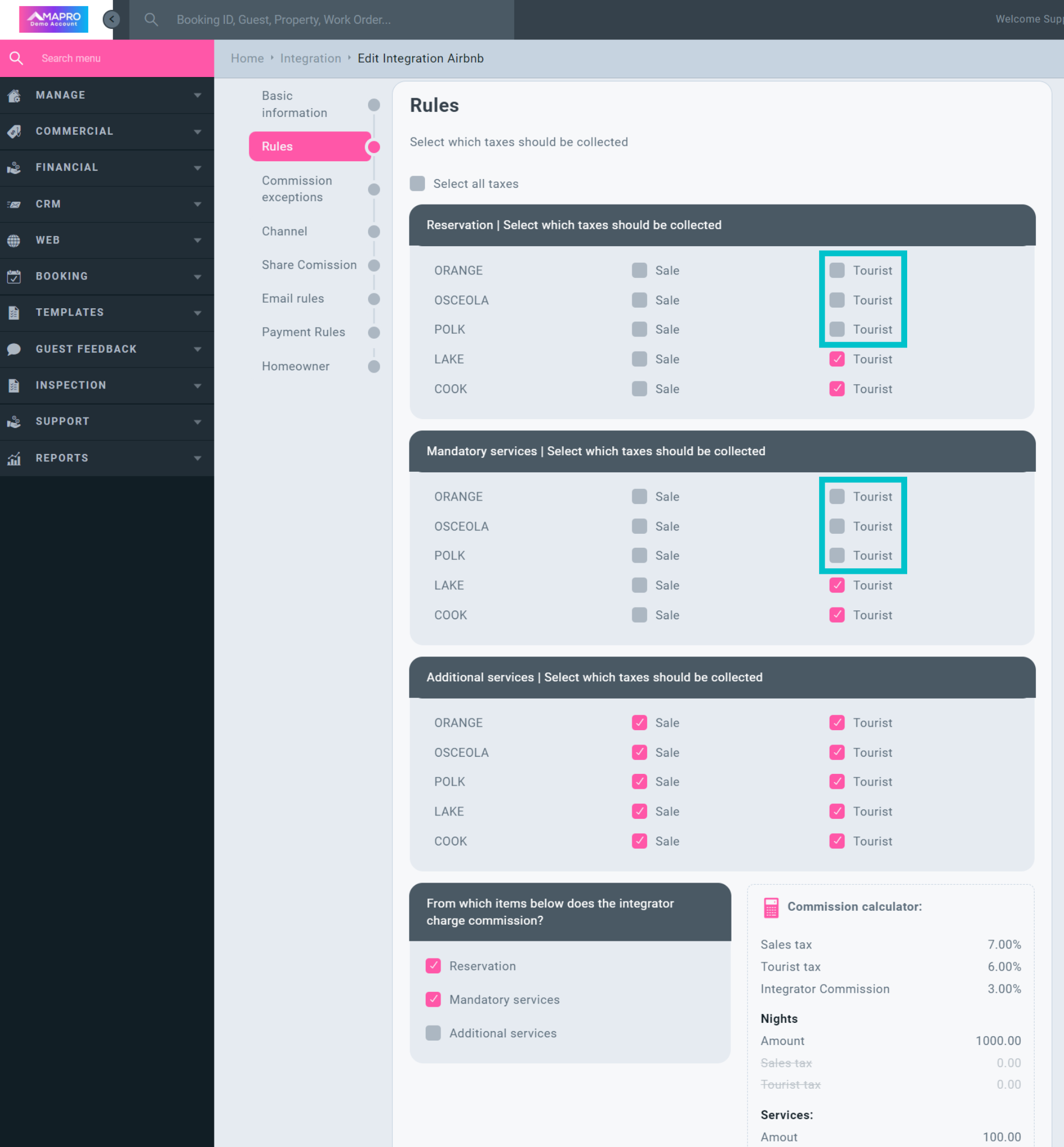Uncheck Tourist tax for LAKE under Mandatory services

(837, 585)
